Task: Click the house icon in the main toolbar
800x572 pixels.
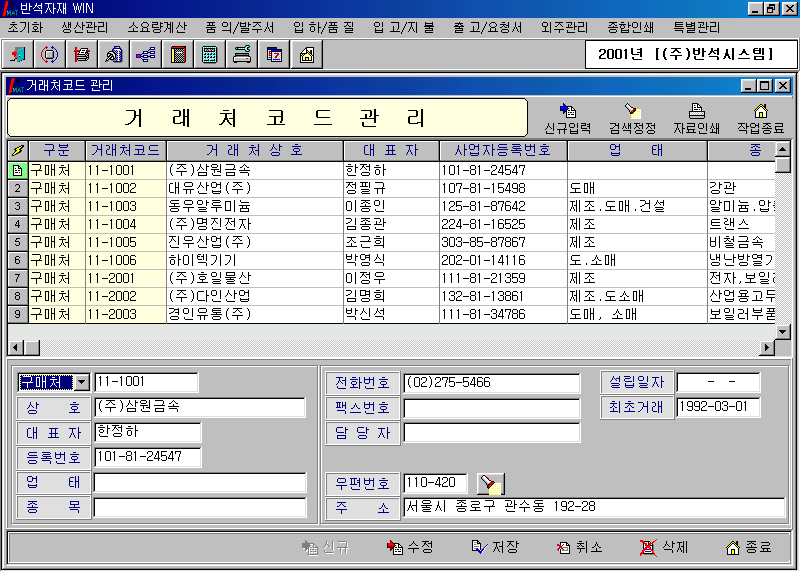Action: tap(306, 54)
